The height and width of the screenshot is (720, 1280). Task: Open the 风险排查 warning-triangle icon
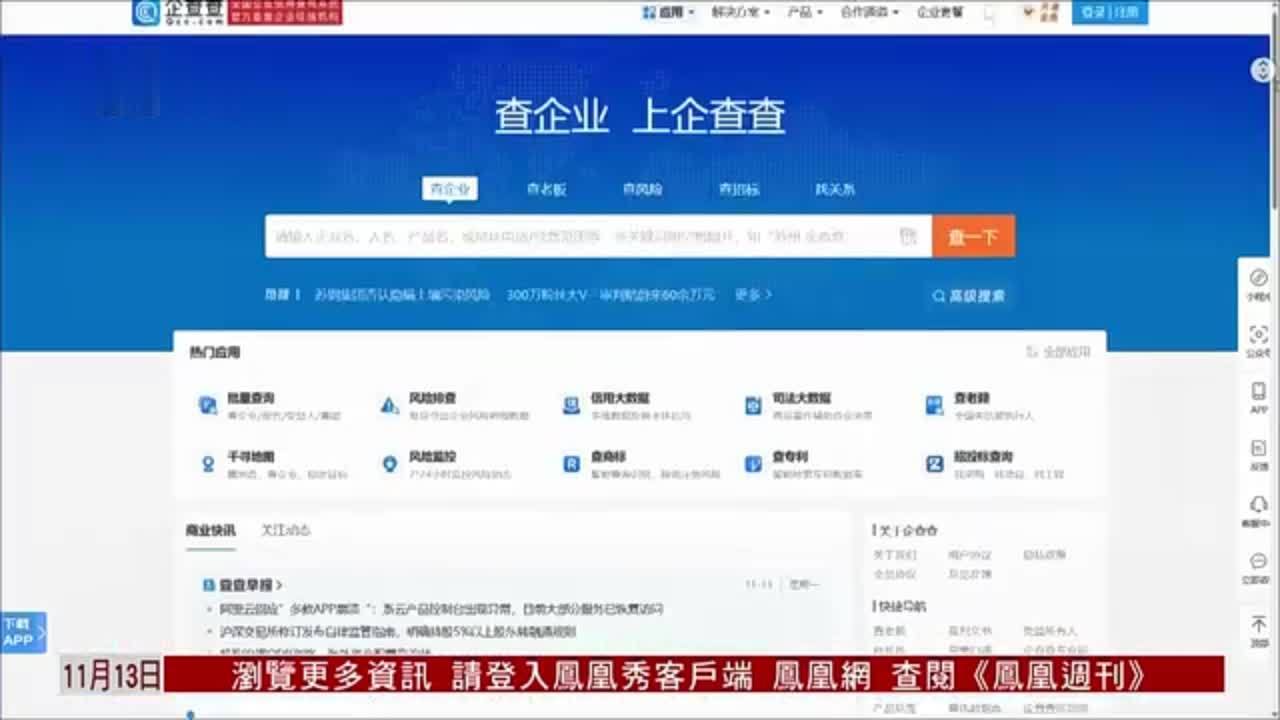[x=389, y=405]
